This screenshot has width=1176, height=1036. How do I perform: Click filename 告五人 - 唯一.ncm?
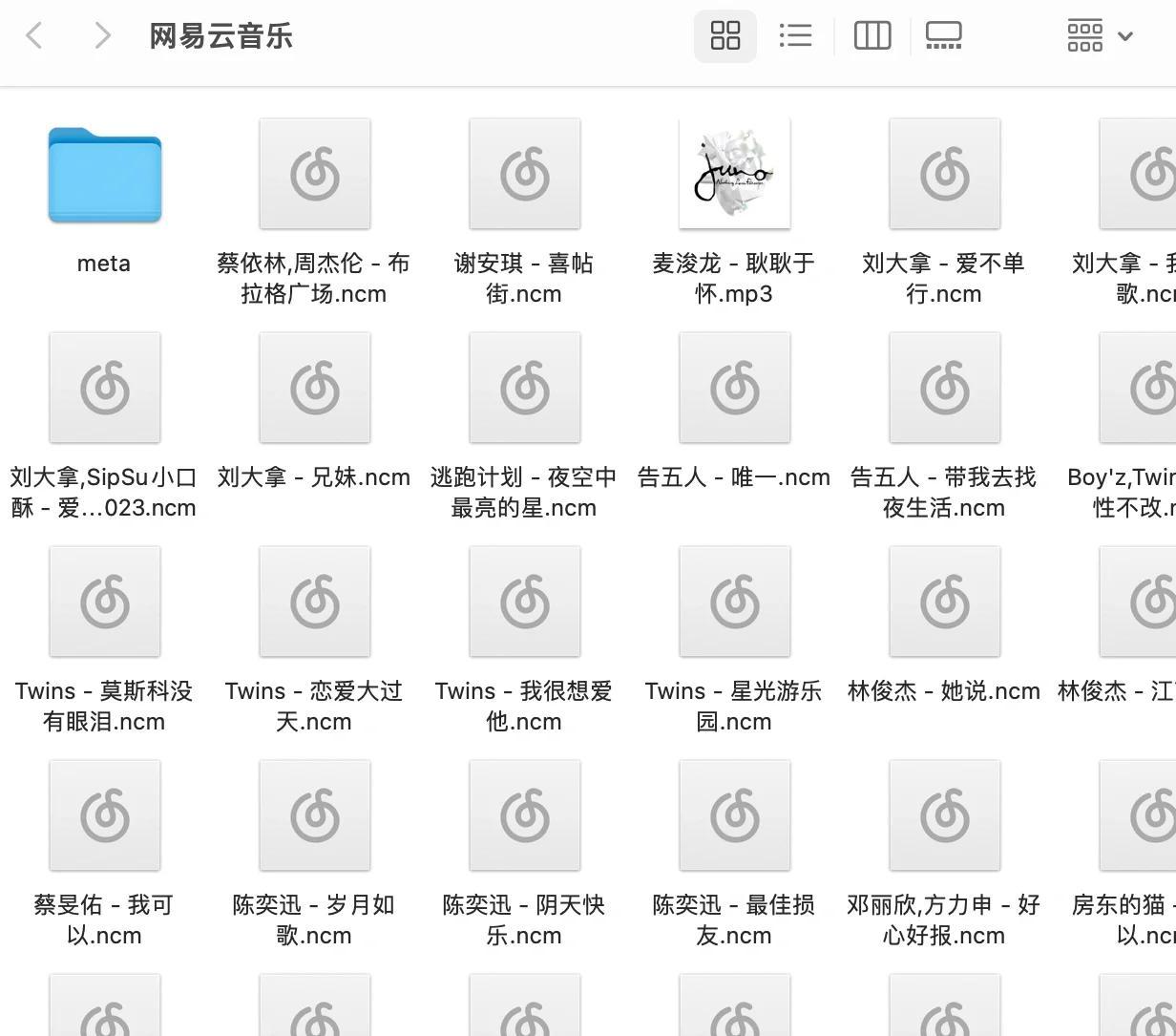click(734, 476)
